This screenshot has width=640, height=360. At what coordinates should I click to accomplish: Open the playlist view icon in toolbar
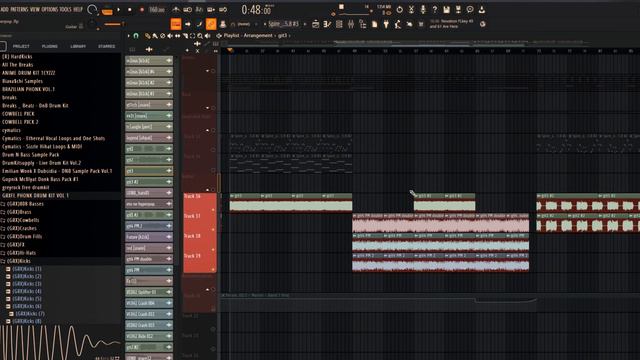(x=316, y=24)
